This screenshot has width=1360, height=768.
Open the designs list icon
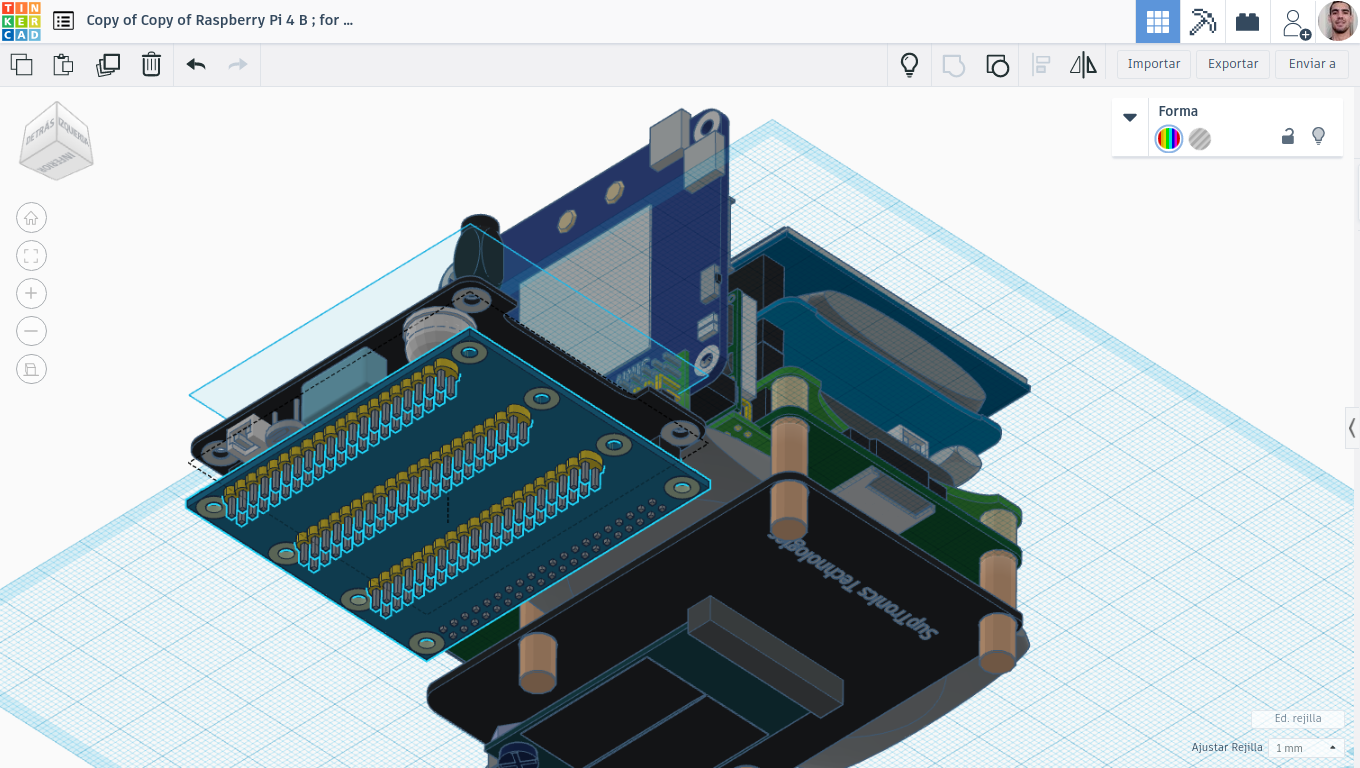[x=63, y=20]
